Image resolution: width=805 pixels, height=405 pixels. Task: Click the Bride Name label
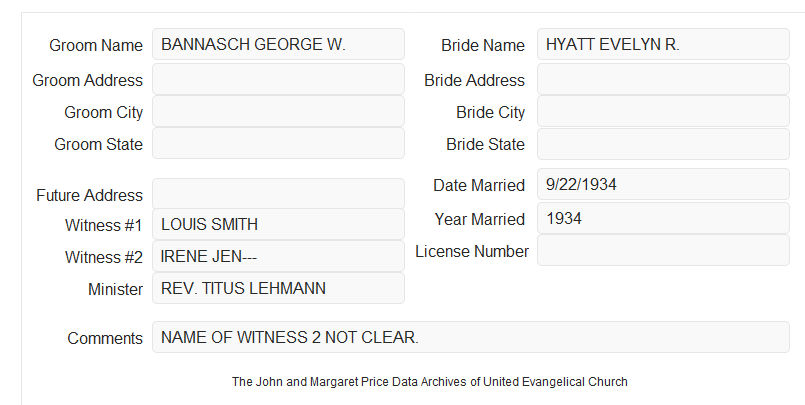pyautogui.click(x=483, y=45)
